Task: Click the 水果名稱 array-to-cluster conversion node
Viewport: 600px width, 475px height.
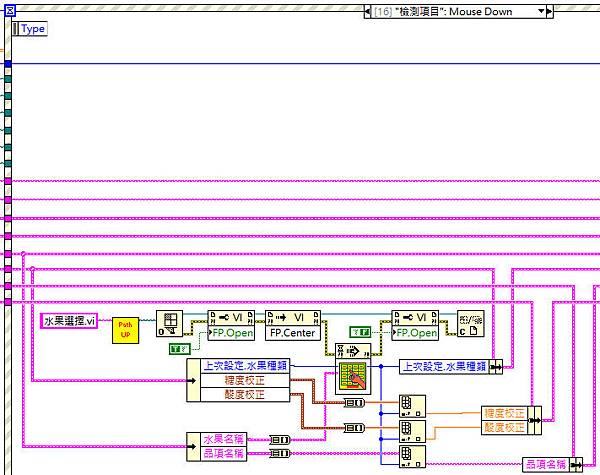Action: click(x=280, y=440)
